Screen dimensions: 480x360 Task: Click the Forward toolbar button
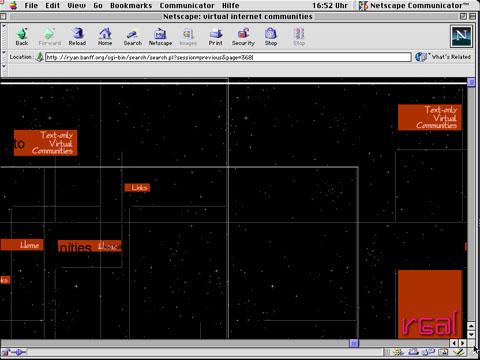coord(50,36)
